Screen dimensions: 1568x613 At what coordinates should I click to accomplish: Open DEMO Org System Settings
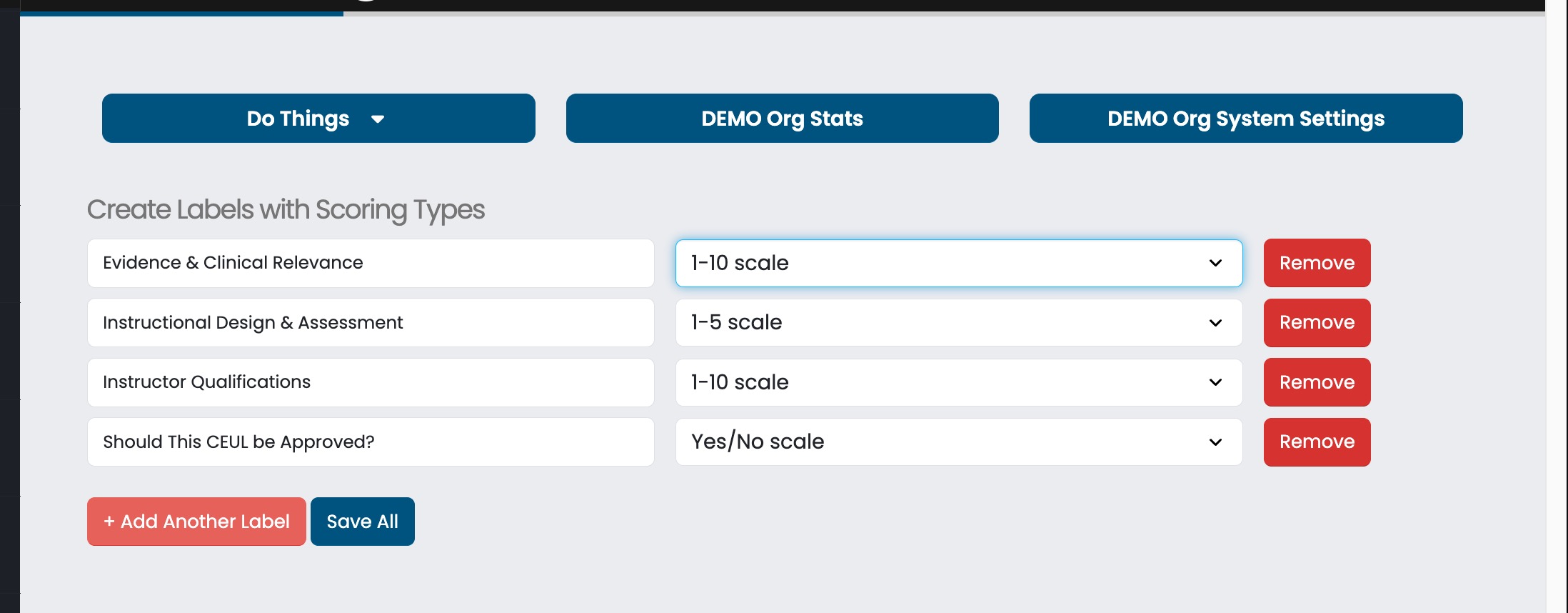[1245, 119]
